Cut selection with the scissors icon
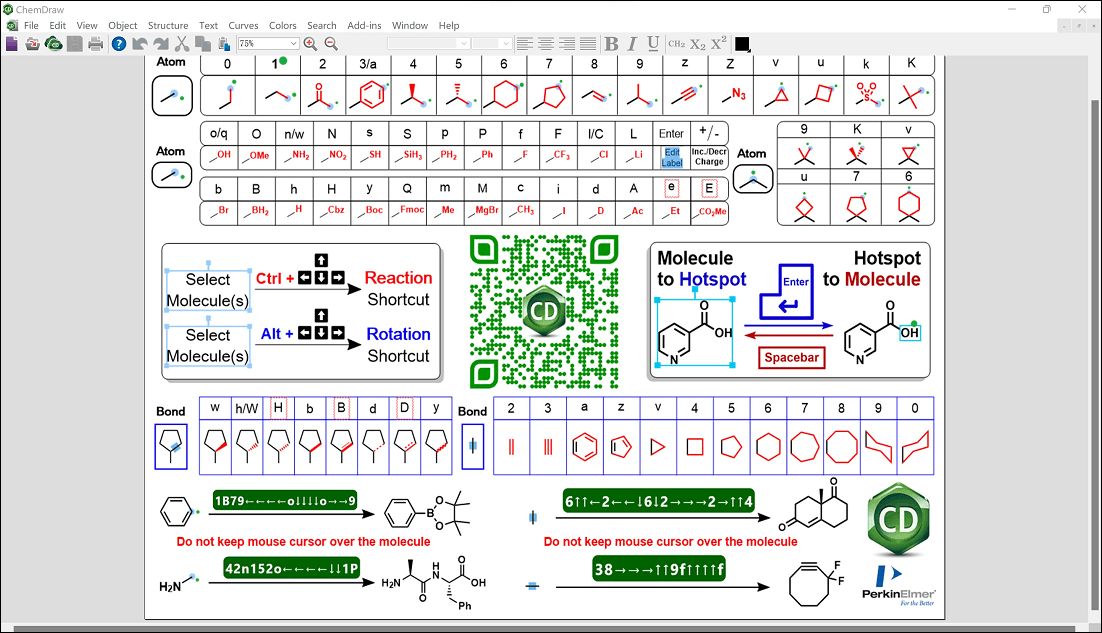 click(x=182, y=44)
